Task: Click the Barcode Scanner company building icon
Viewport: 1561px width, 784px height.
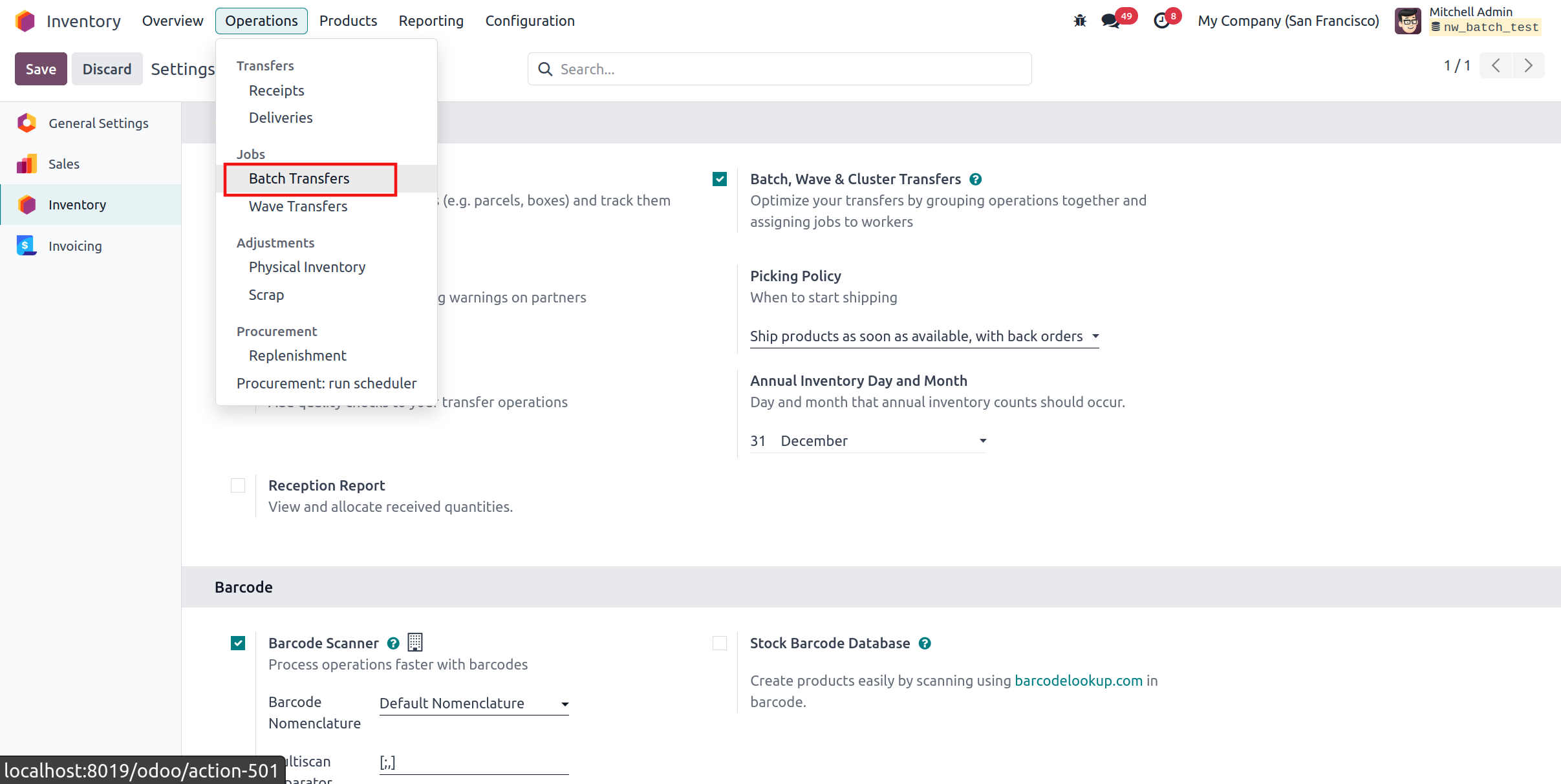Action: (x=415, y=642)
